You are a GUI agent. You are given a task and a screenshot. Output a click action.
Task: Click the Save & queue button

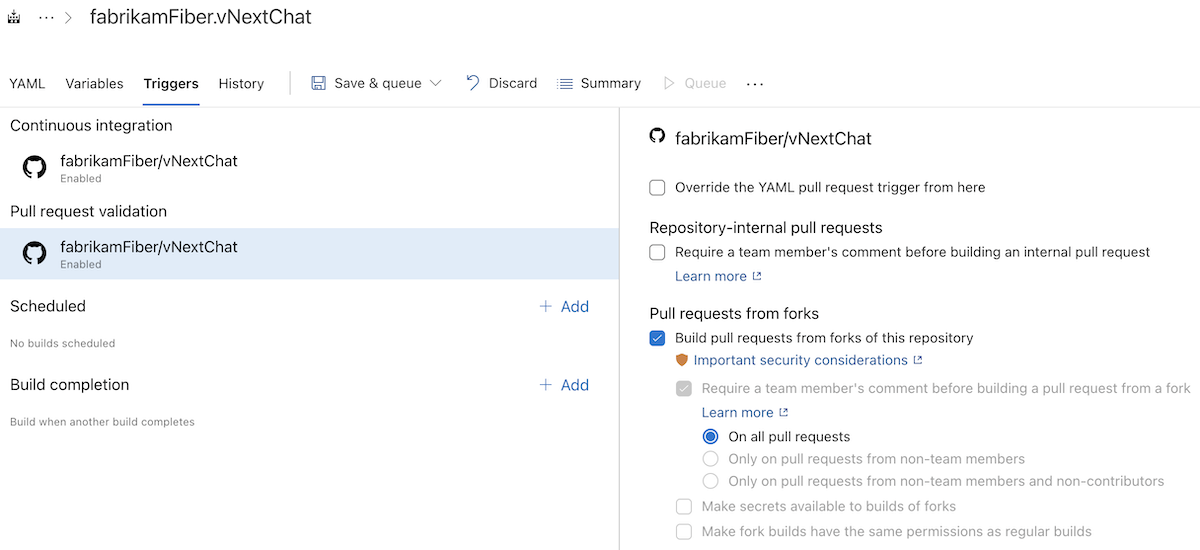pos(376,83)
